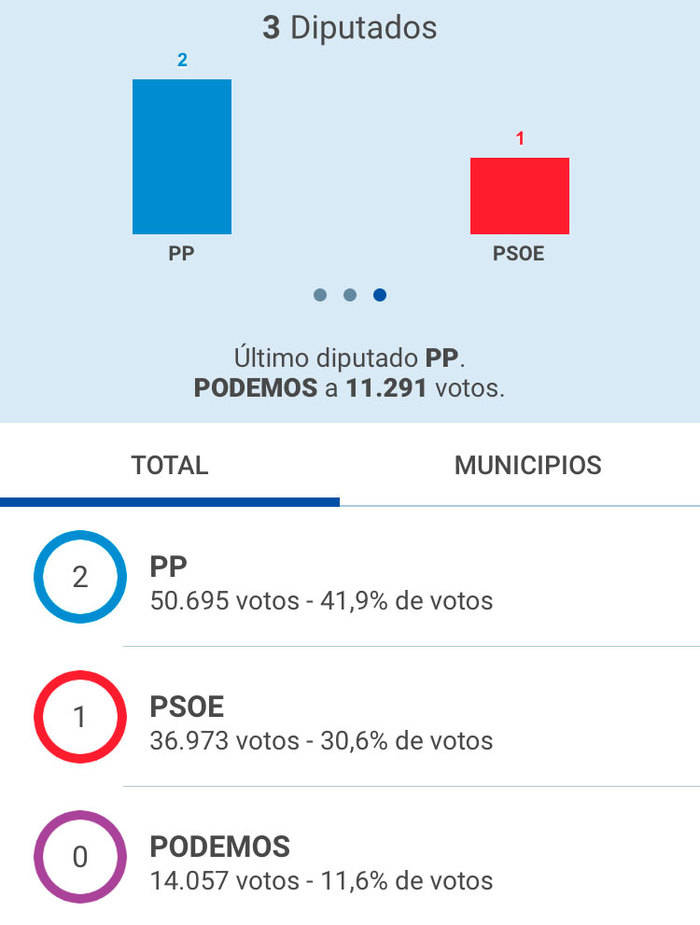This screenshot has width=700, height=925.
Task: Click the blue PP circle showing 2
Action: [80, 577]
